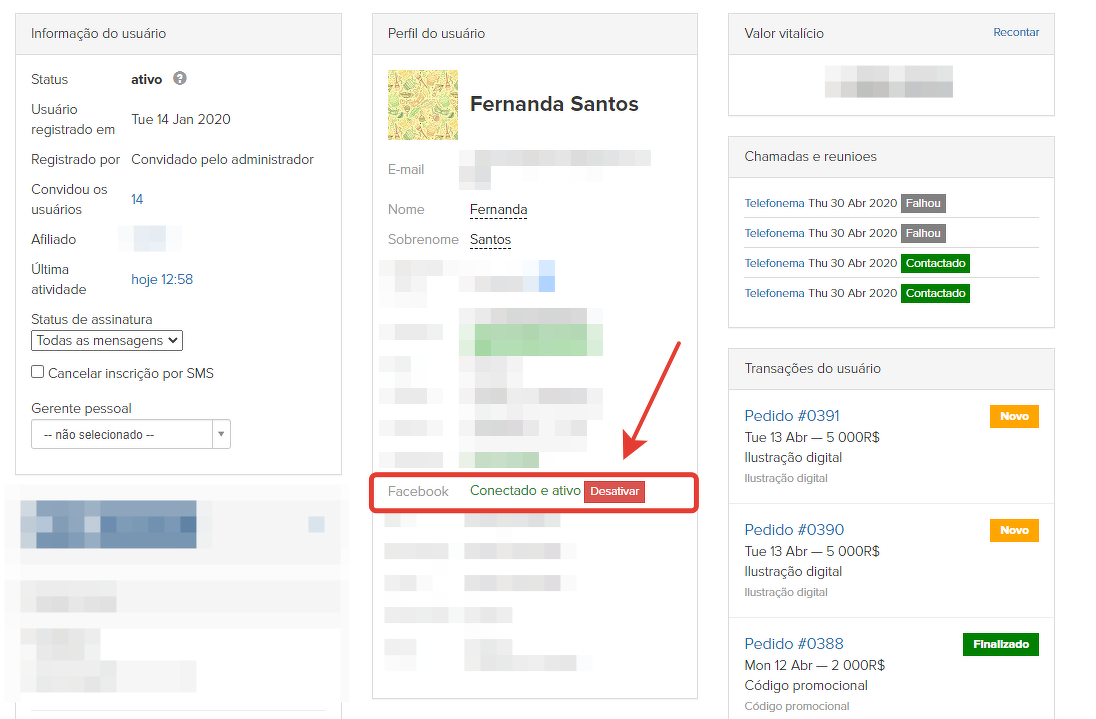Open first Telefonema marked Contactado

coord(774,264)
